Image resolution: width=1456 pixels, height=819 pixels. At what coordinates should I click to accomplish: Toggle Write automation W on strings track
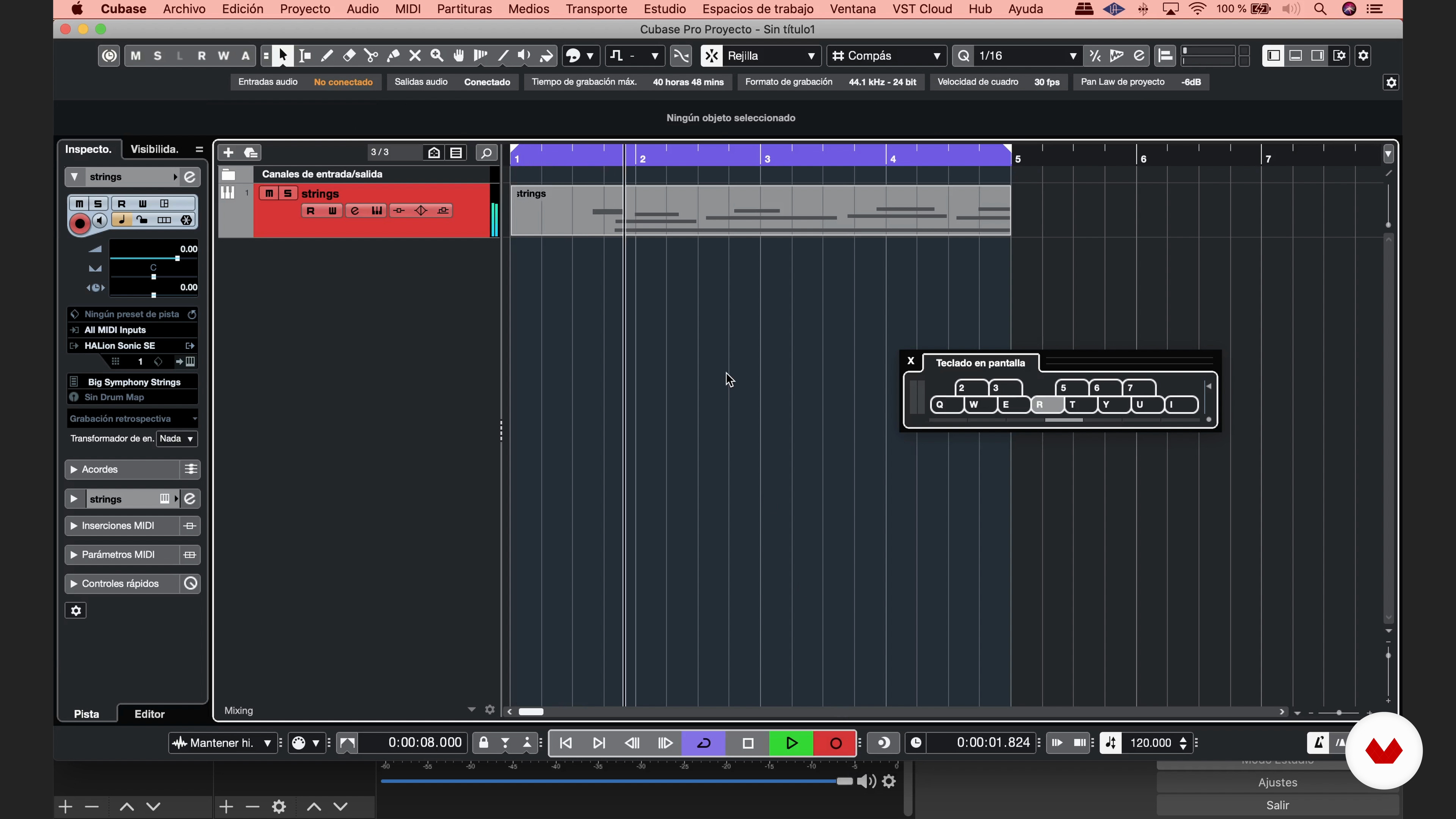(x=333, y=211)
